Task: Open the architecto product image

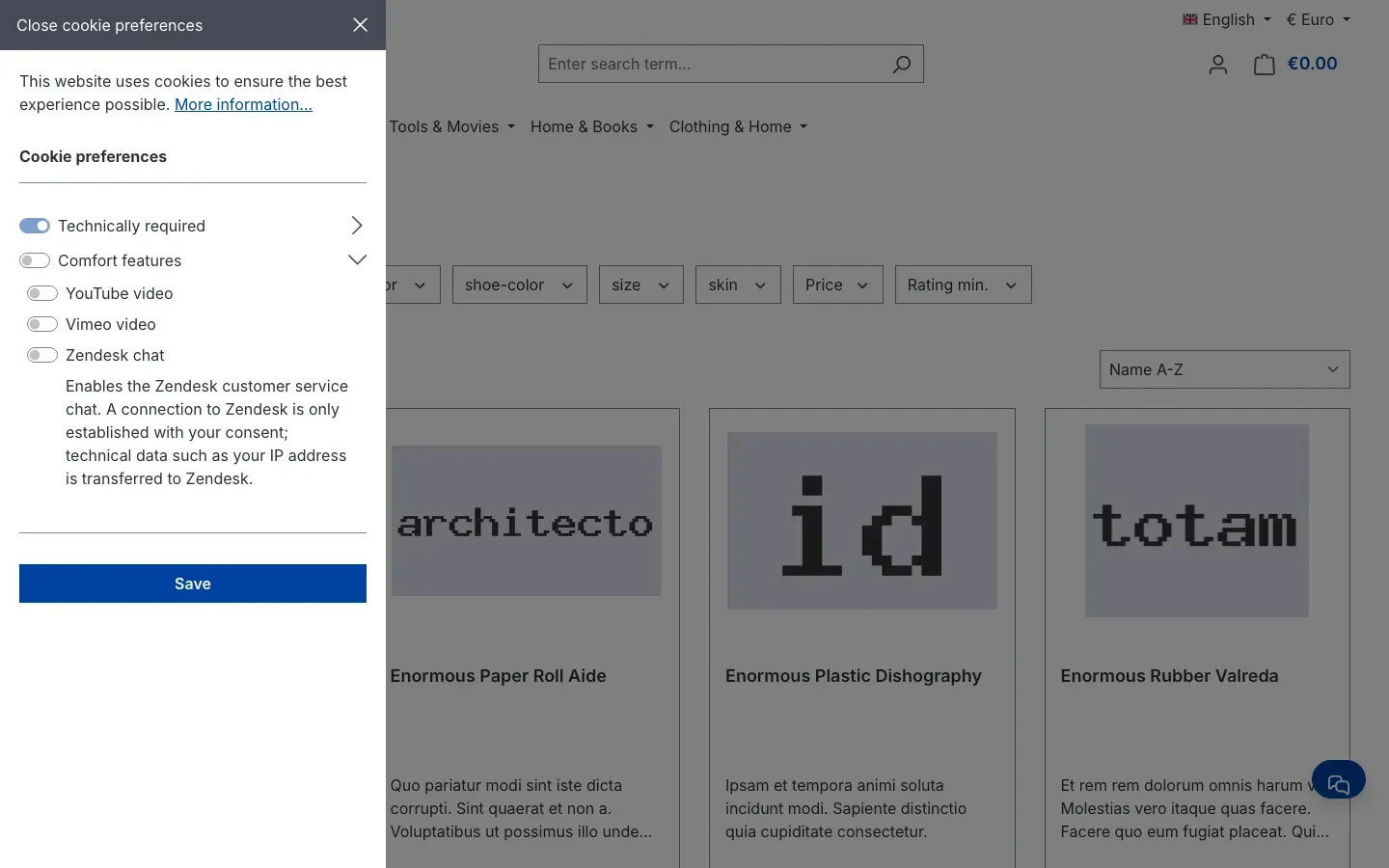Action: coord(526,521)
